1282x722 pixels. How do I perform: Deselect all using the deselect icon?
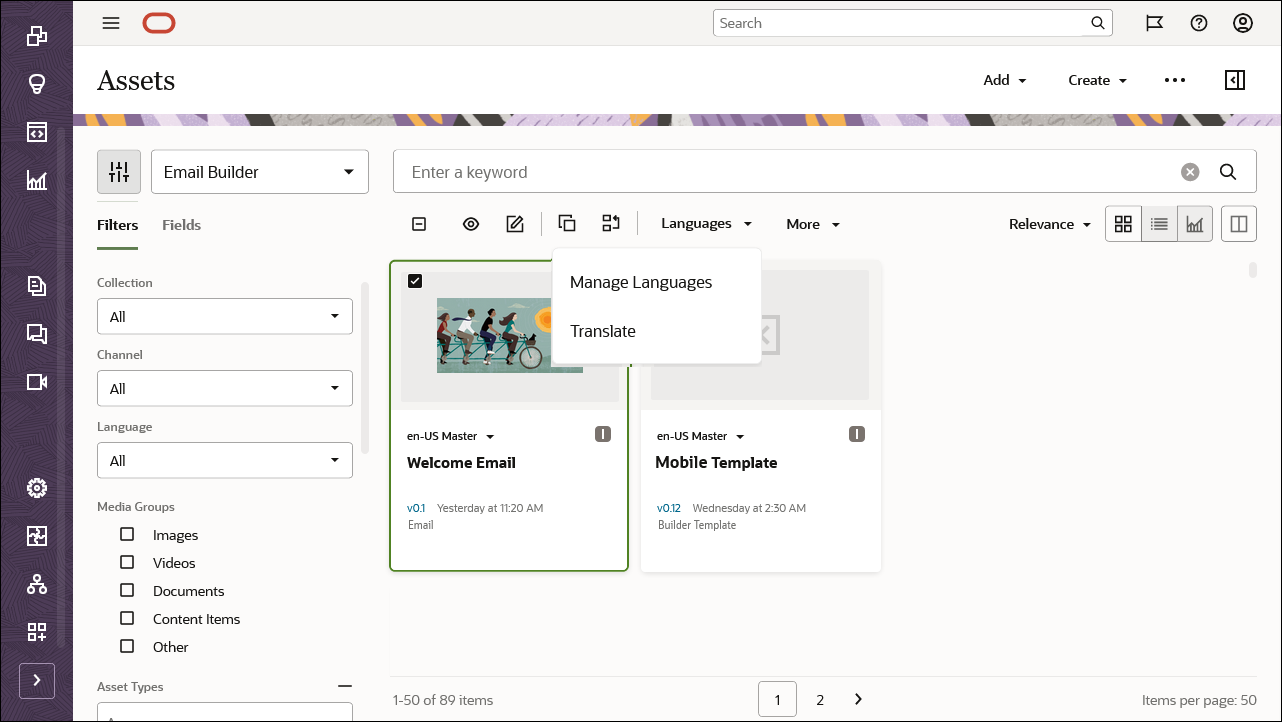[418, 223]
